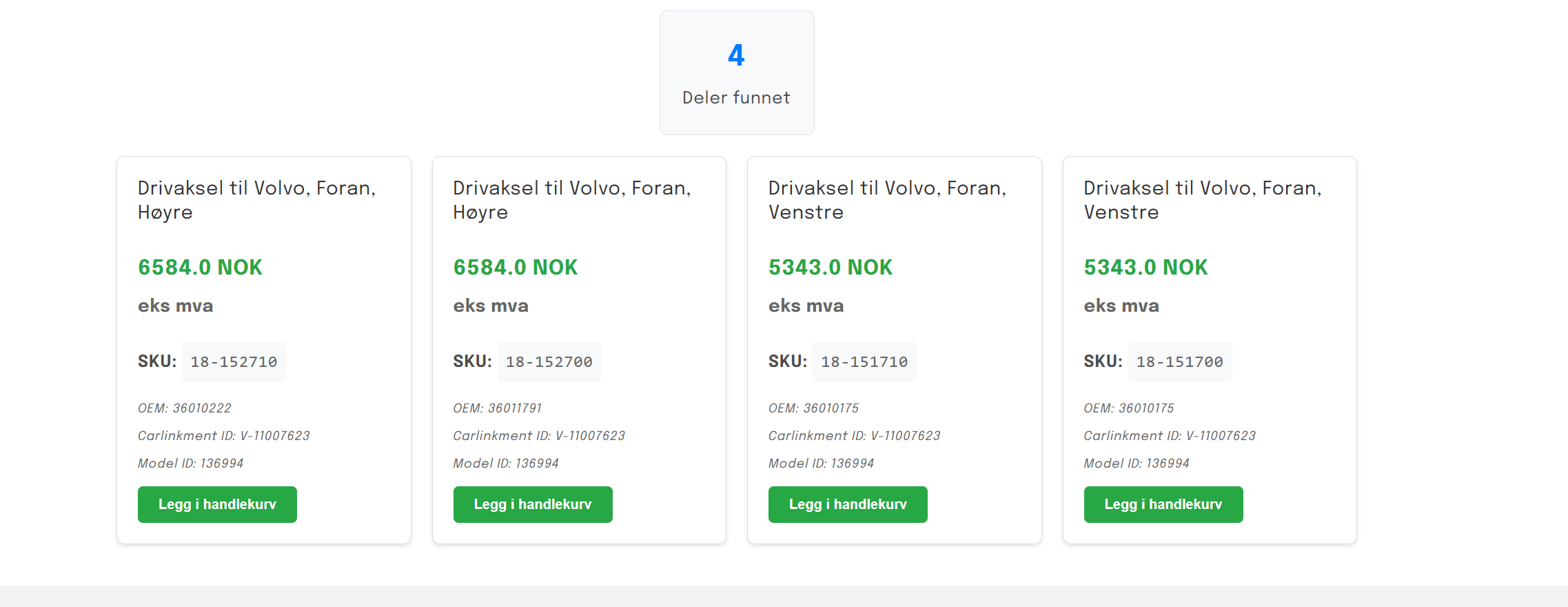Add SKU 18-152710 driveshaft to cart
Screen dimensions: 1568x607
tap(217, 504)
